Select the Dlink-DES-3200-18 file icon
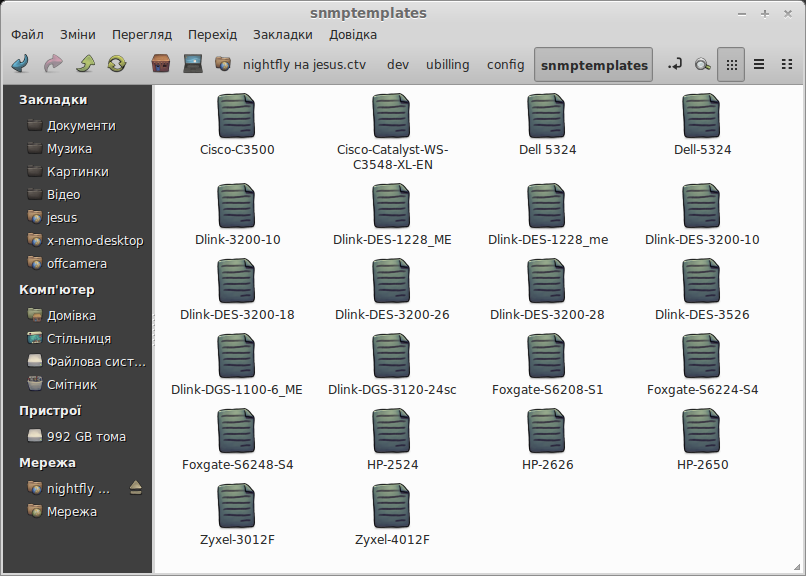Image resolution: width=806 pixels, height=576 pixels. (x=236, y=281)
